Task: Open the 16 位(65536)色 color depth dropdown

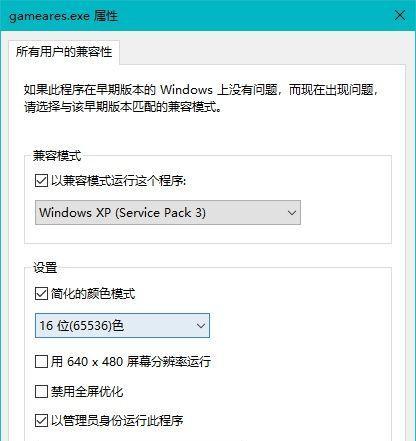Action: pos(122,325)
